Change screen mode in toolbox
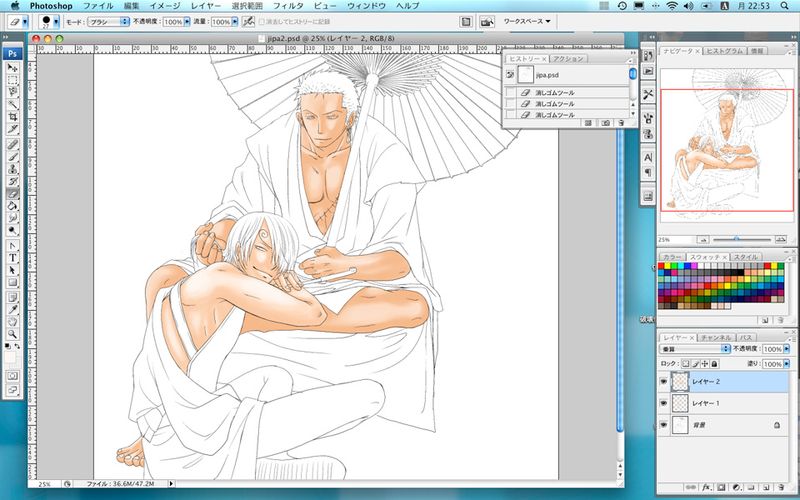800x500 pixels. point(12,390)
